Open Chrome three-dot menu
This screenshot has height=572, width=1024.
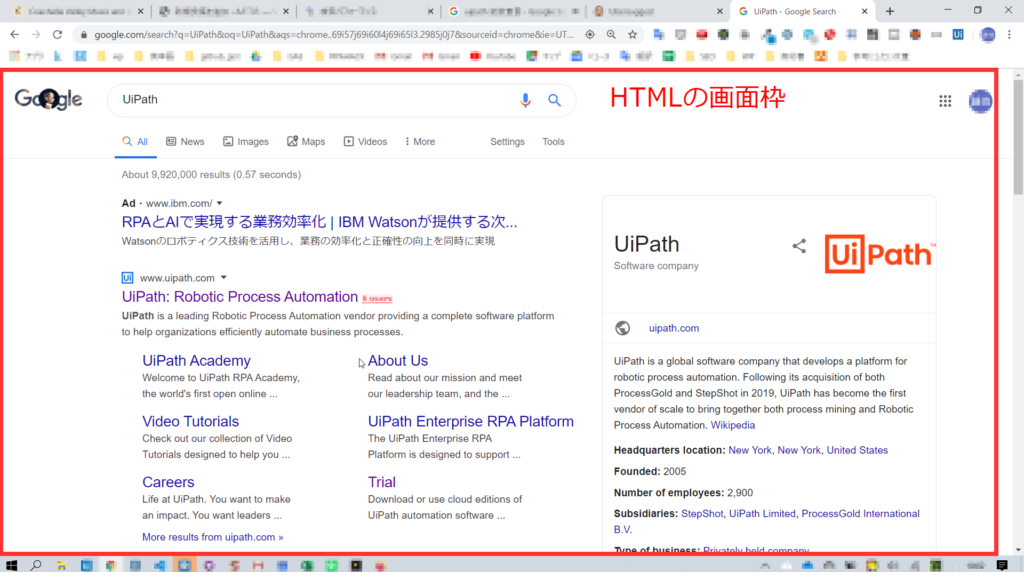click(1010, 35)
